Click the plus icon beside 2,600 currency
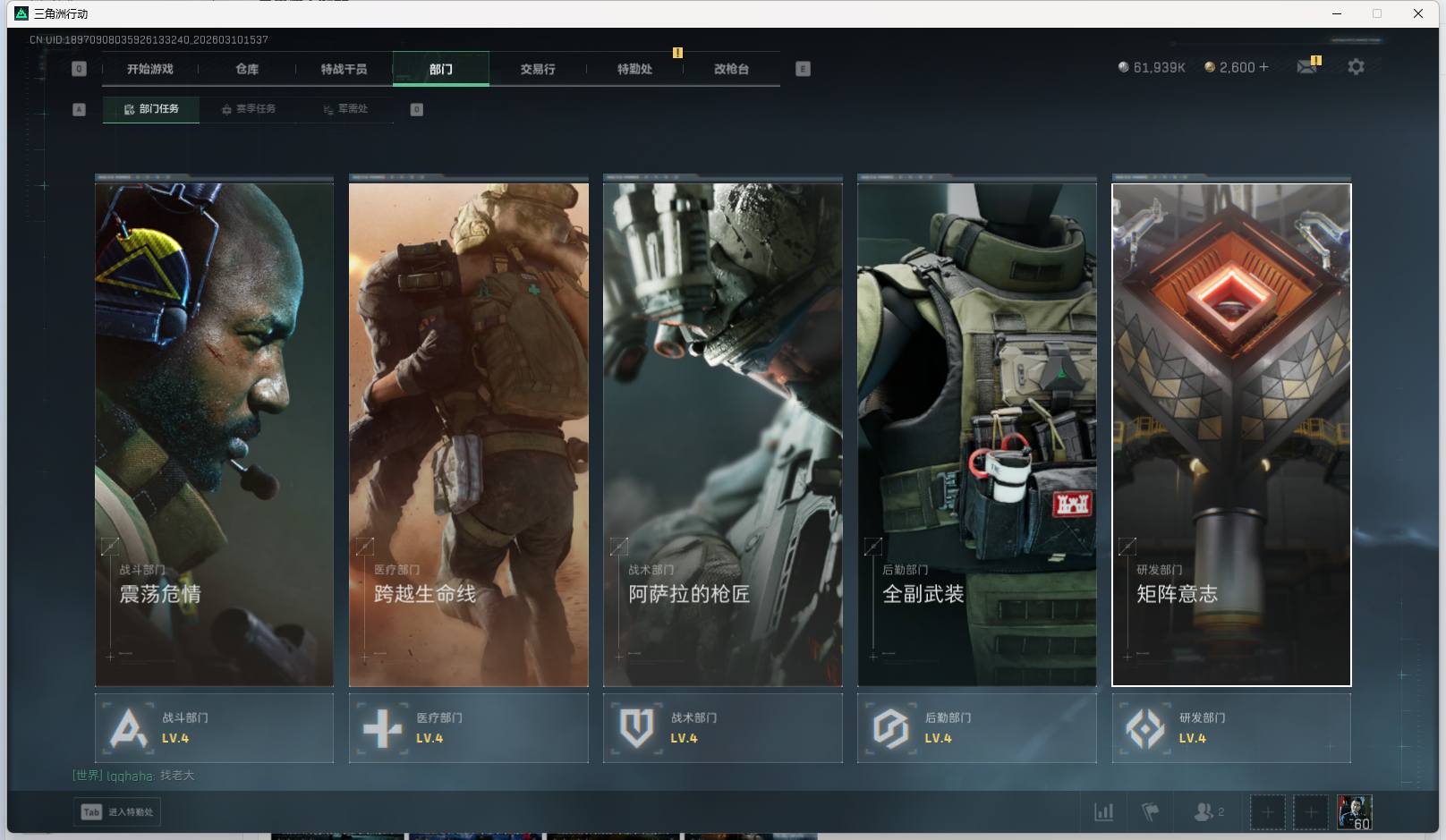The height and width of the screenshot is (840, 1446). (x=1263, y=67)
